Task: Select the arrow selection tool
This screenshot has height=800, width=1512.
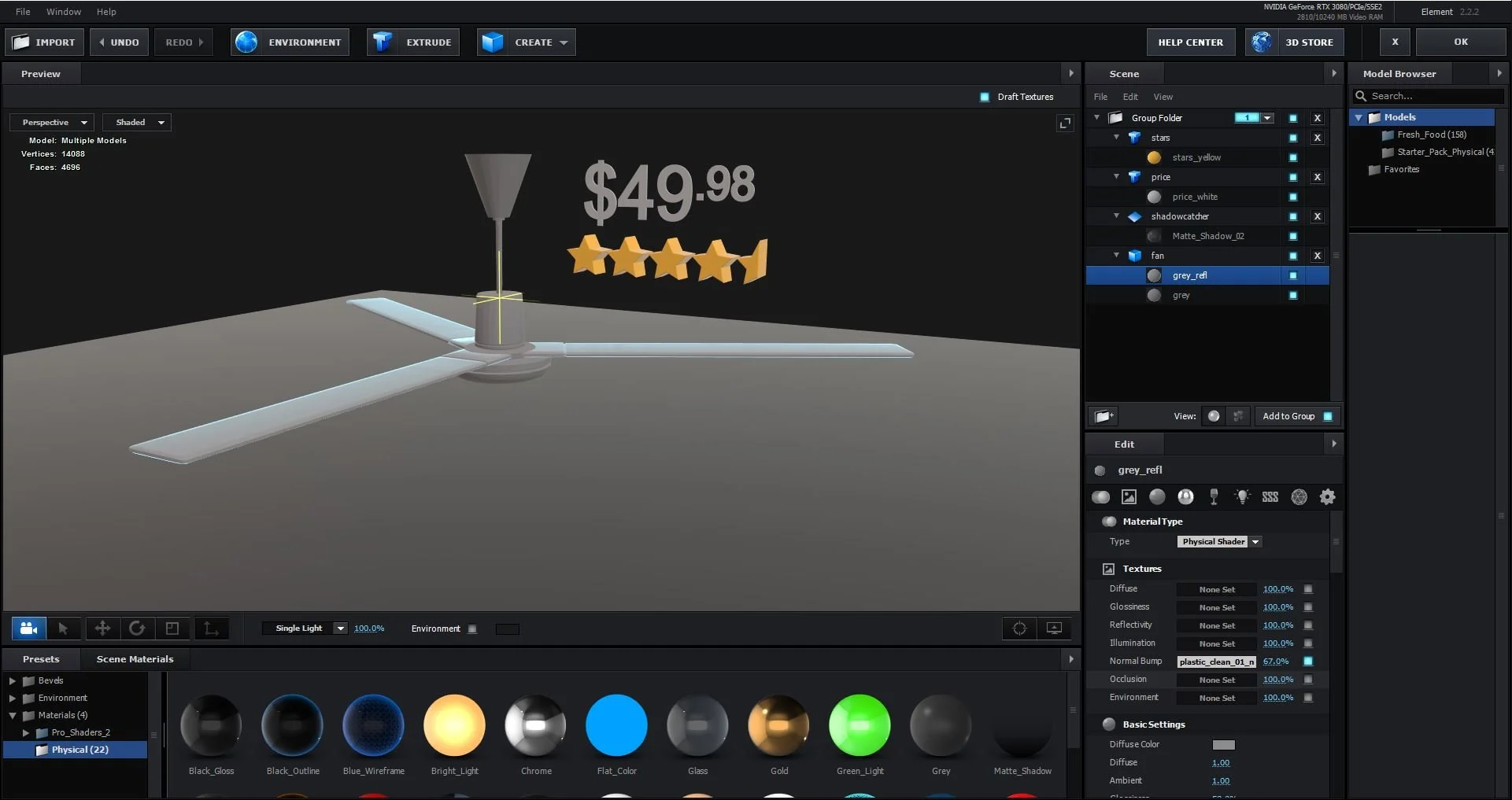Action: pyautogui.click(x=63, y=628)
